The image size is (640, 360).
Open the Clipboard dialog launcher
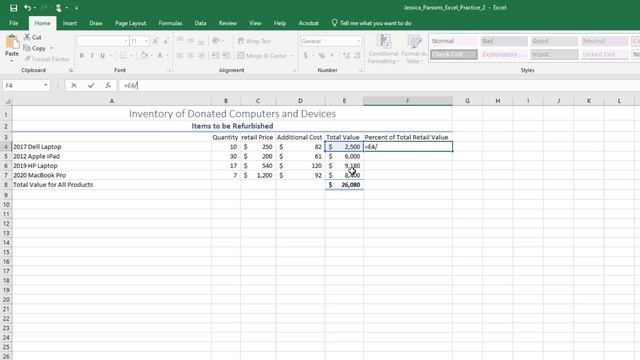tap(71, 71)
